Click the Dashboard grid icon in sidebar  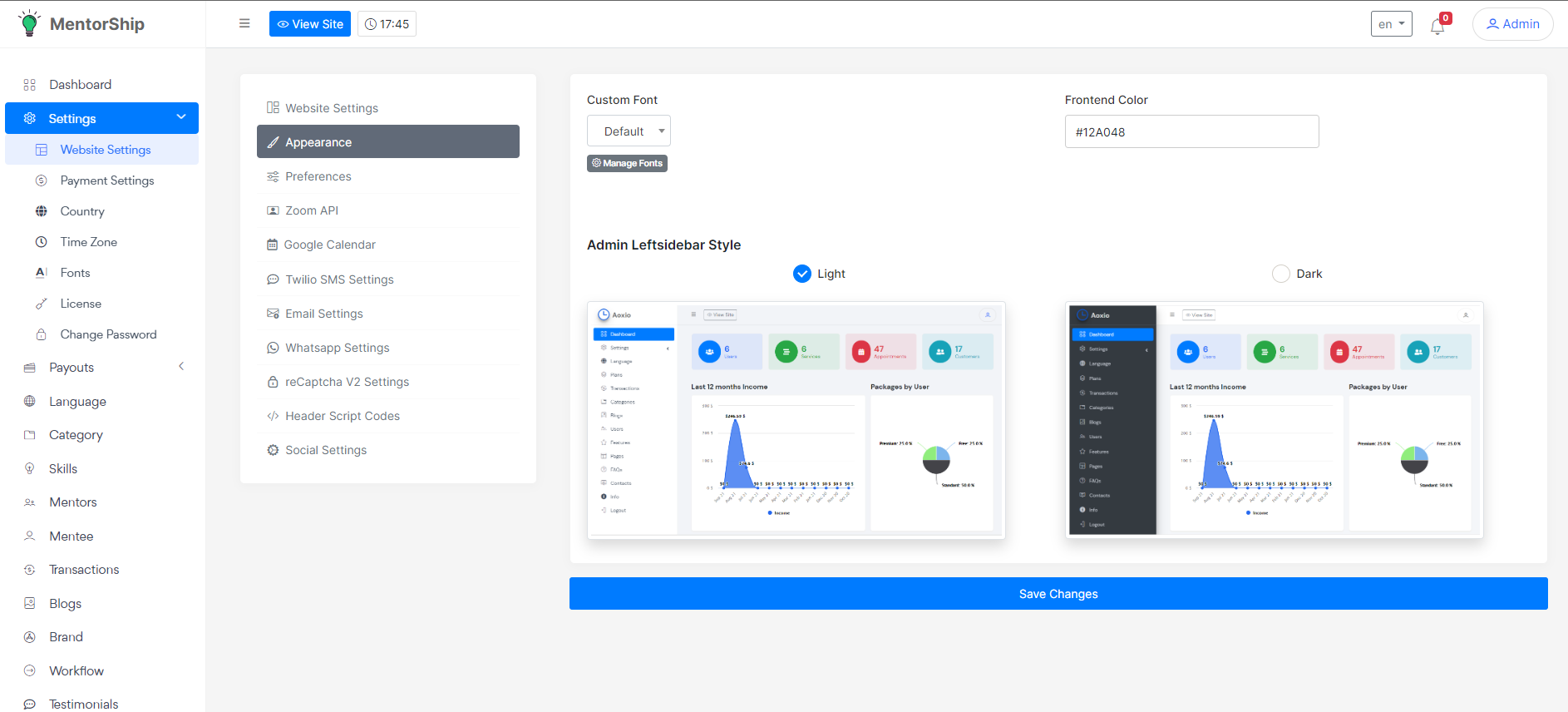click(30, 85)
